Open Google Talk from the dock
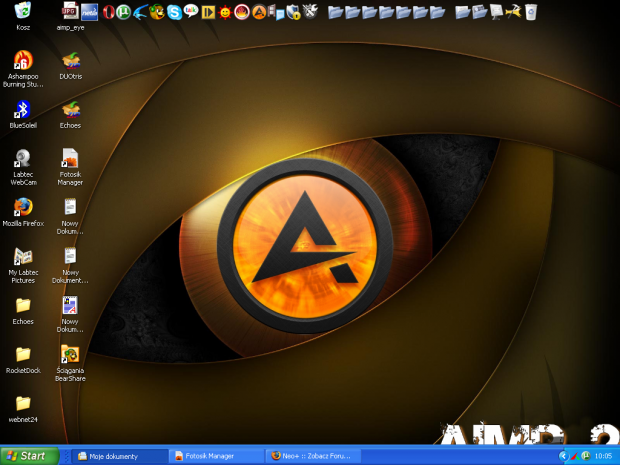This screenshot has width=620, height=465. (x=191, y=11)
